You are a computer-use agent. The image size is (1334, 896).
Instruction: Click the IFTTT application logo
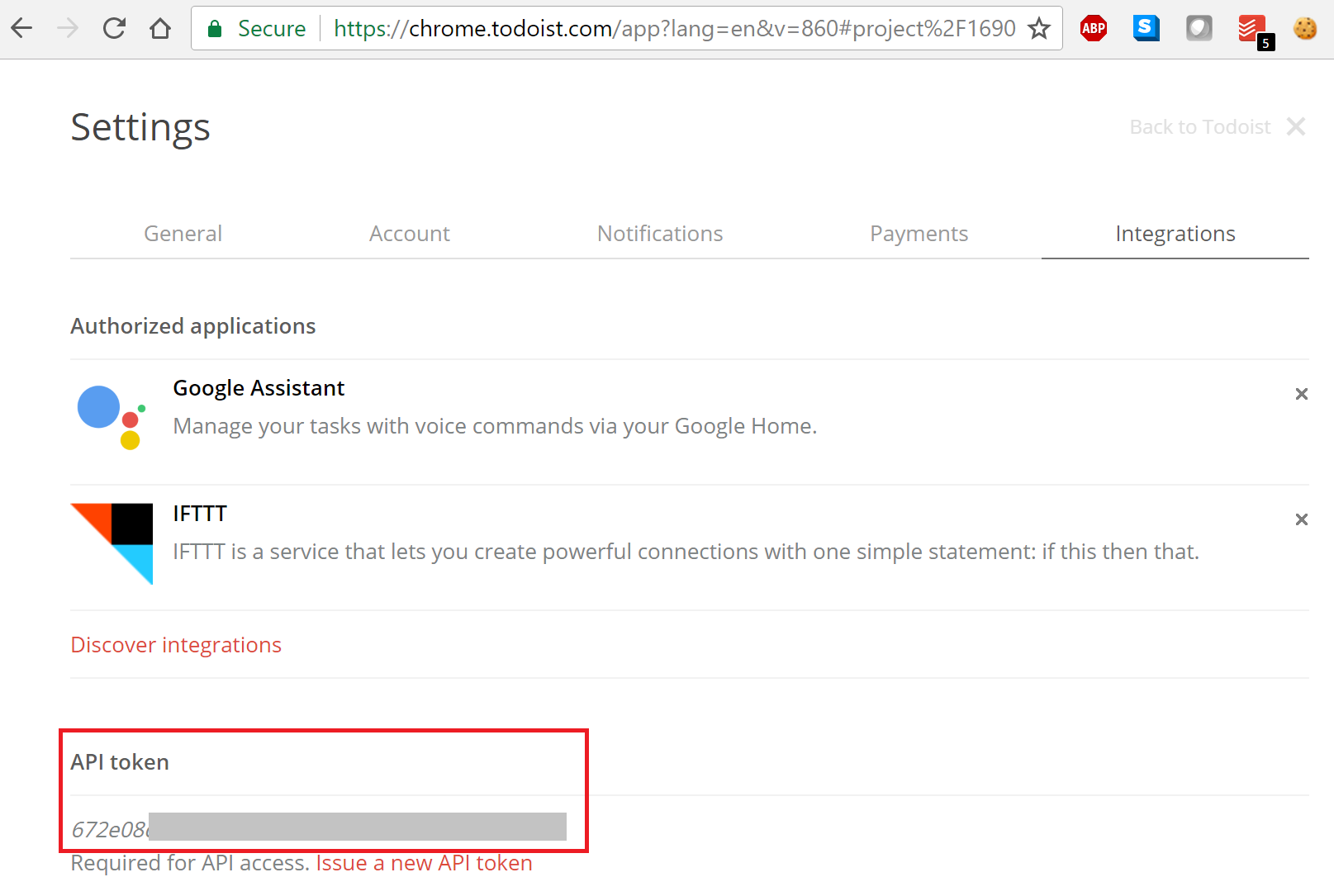(x=112, y=543)
